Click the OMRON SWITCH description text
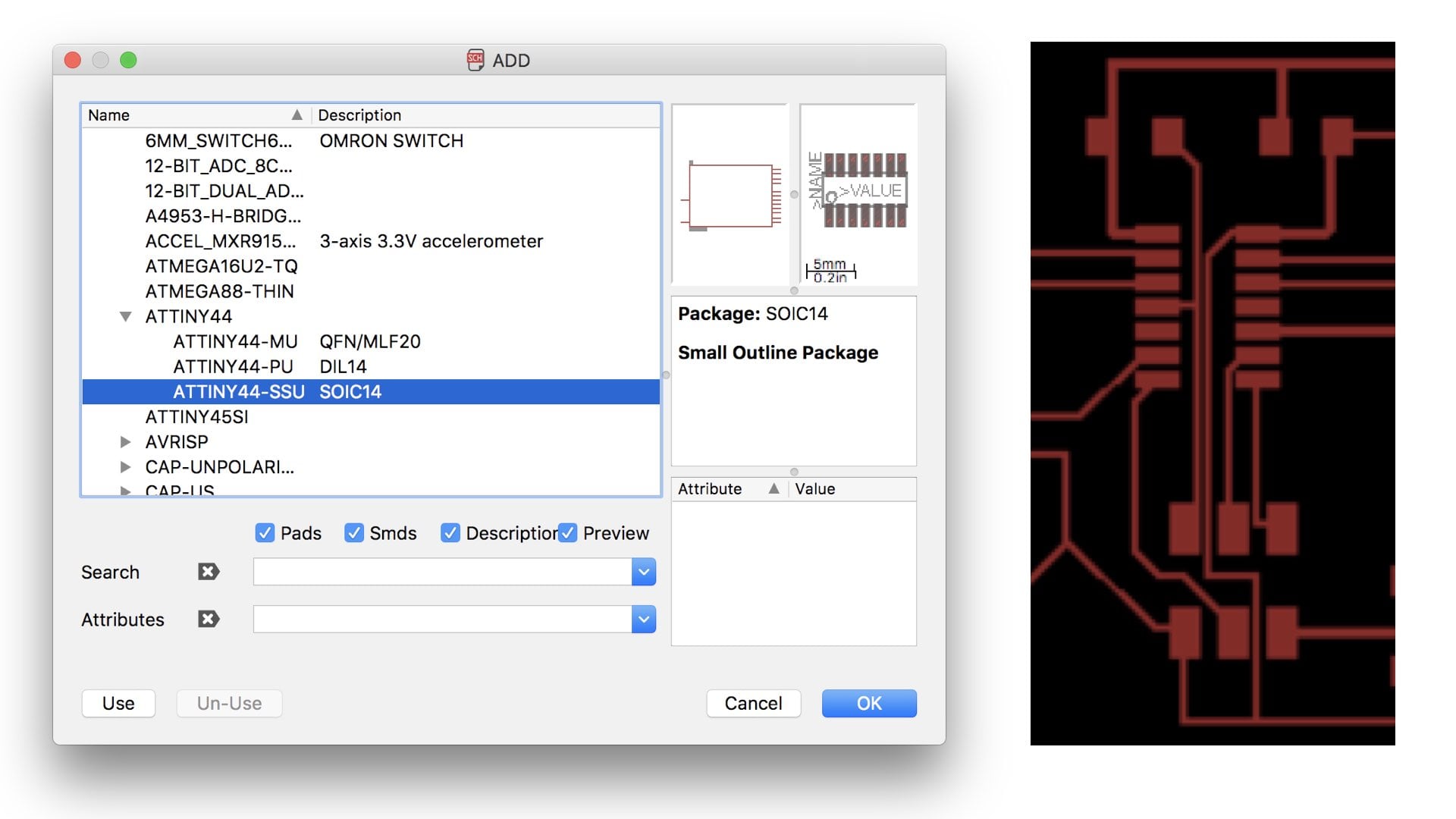This screenshot has height=819, width=1456. click(x=391, y=140)
